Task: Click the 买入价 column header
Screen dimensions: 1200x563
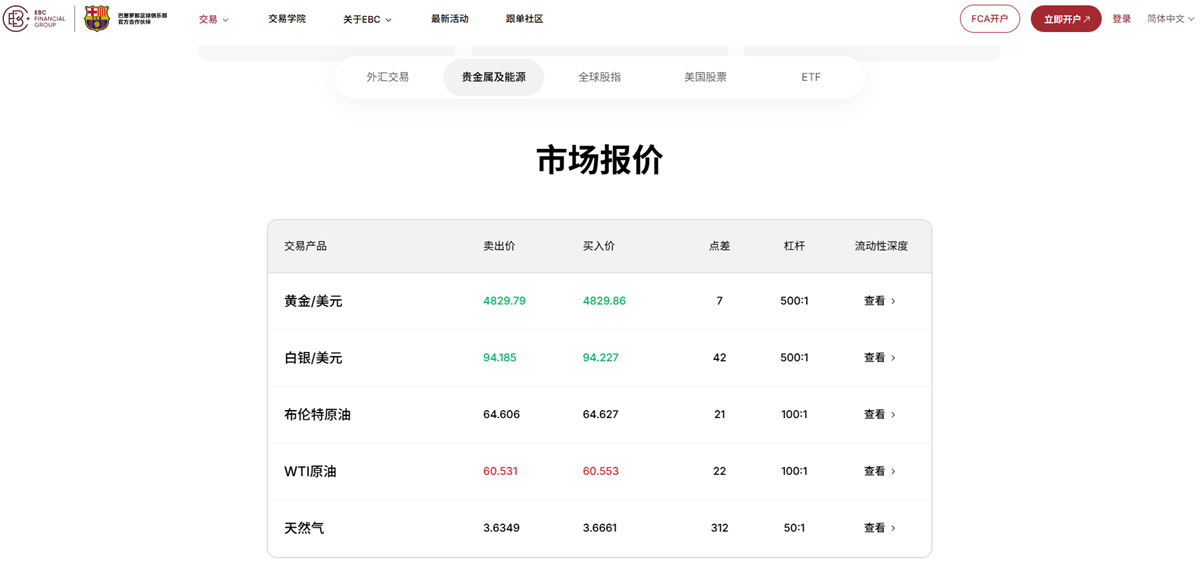Action: [599, 246]
